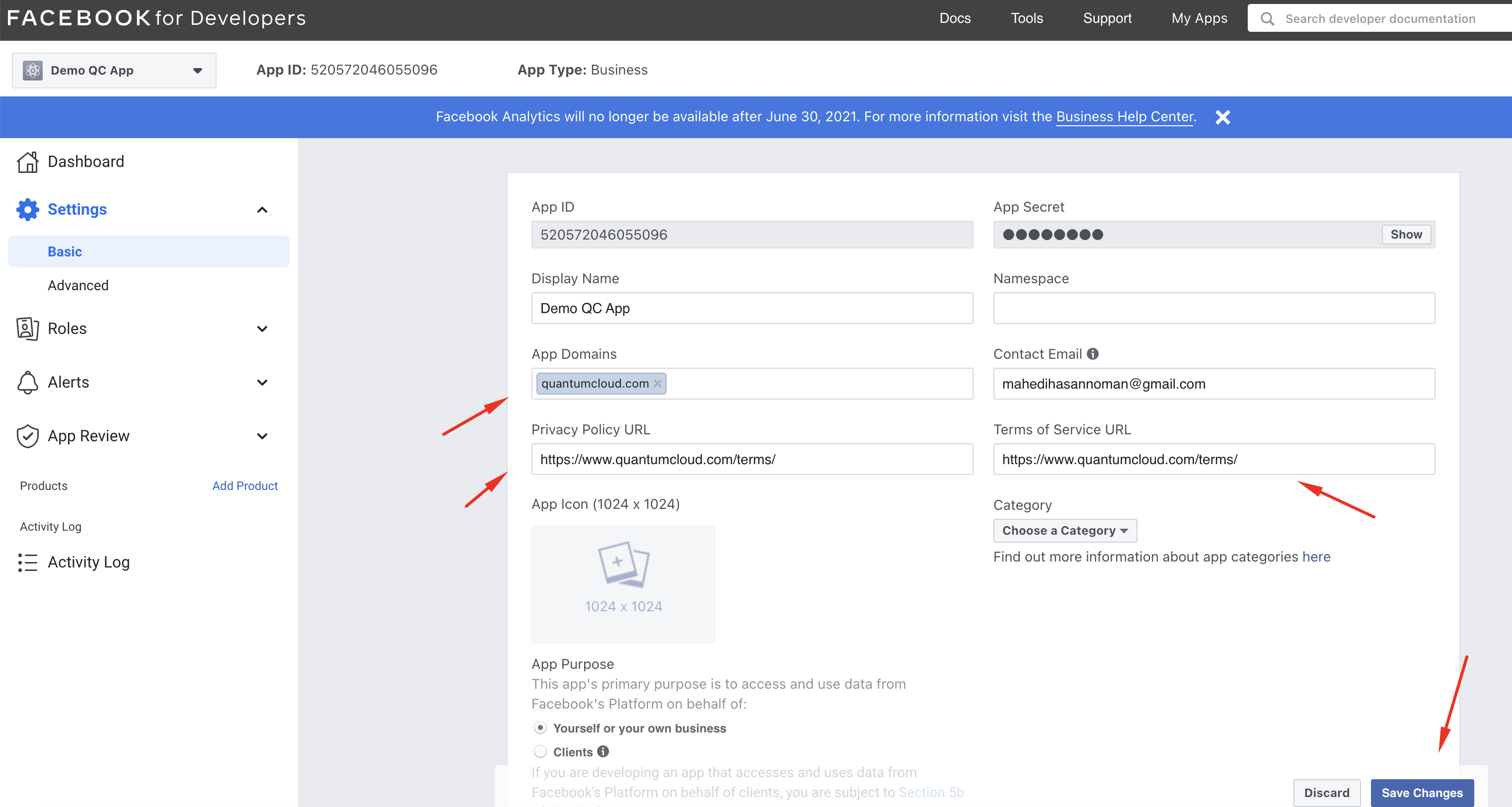The image size is (1512, 807).
Task: Click the Activity Log list icon
Action: click(28, 563)
